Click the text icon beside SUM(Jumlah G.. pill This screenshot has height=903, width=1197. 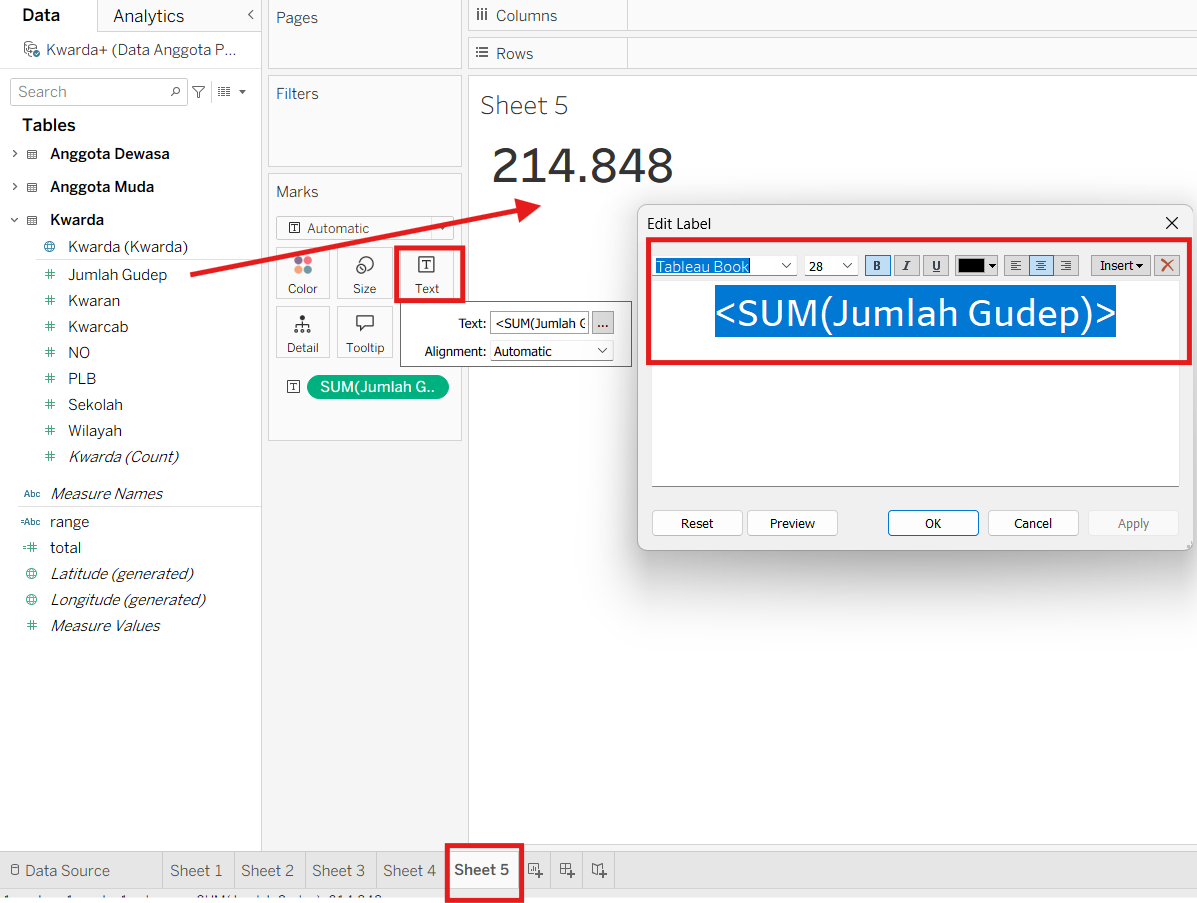[293, 386]
